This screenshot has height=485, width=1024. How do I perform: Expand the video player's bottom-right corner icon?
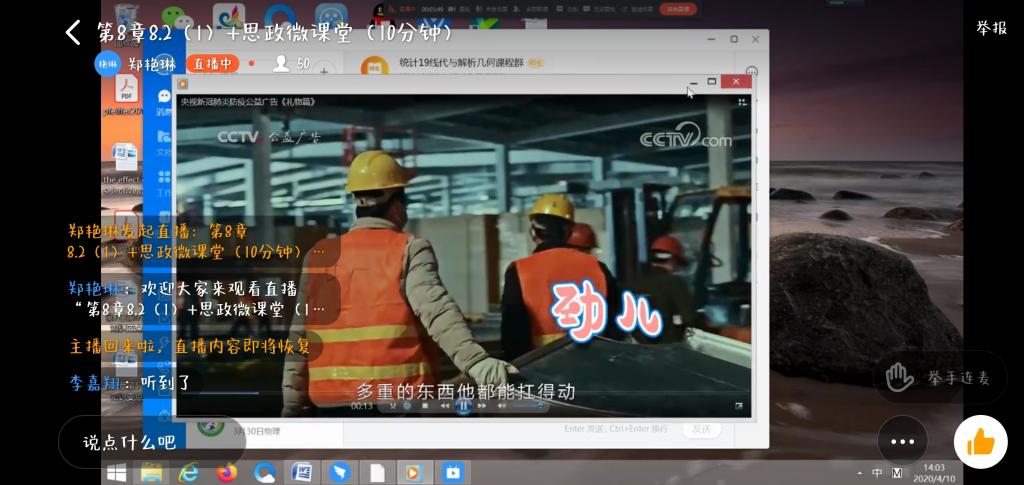click(739, 406)
